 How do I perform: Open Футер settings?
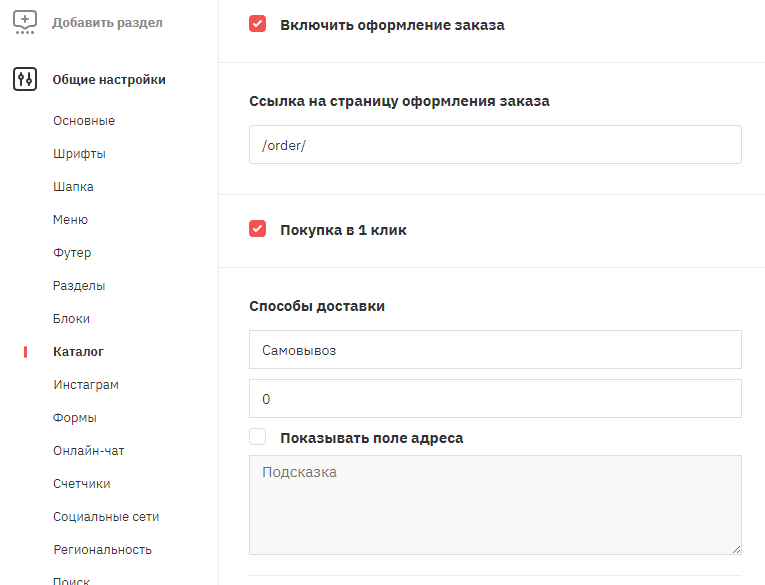pos(72,253)
